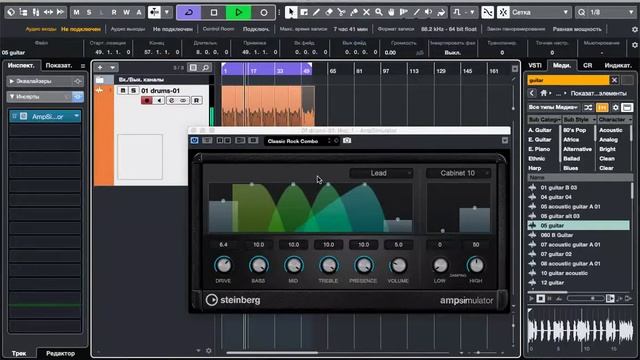The image size is (640, 360).
Task: Select the Line tool
Action: (416, 12)
